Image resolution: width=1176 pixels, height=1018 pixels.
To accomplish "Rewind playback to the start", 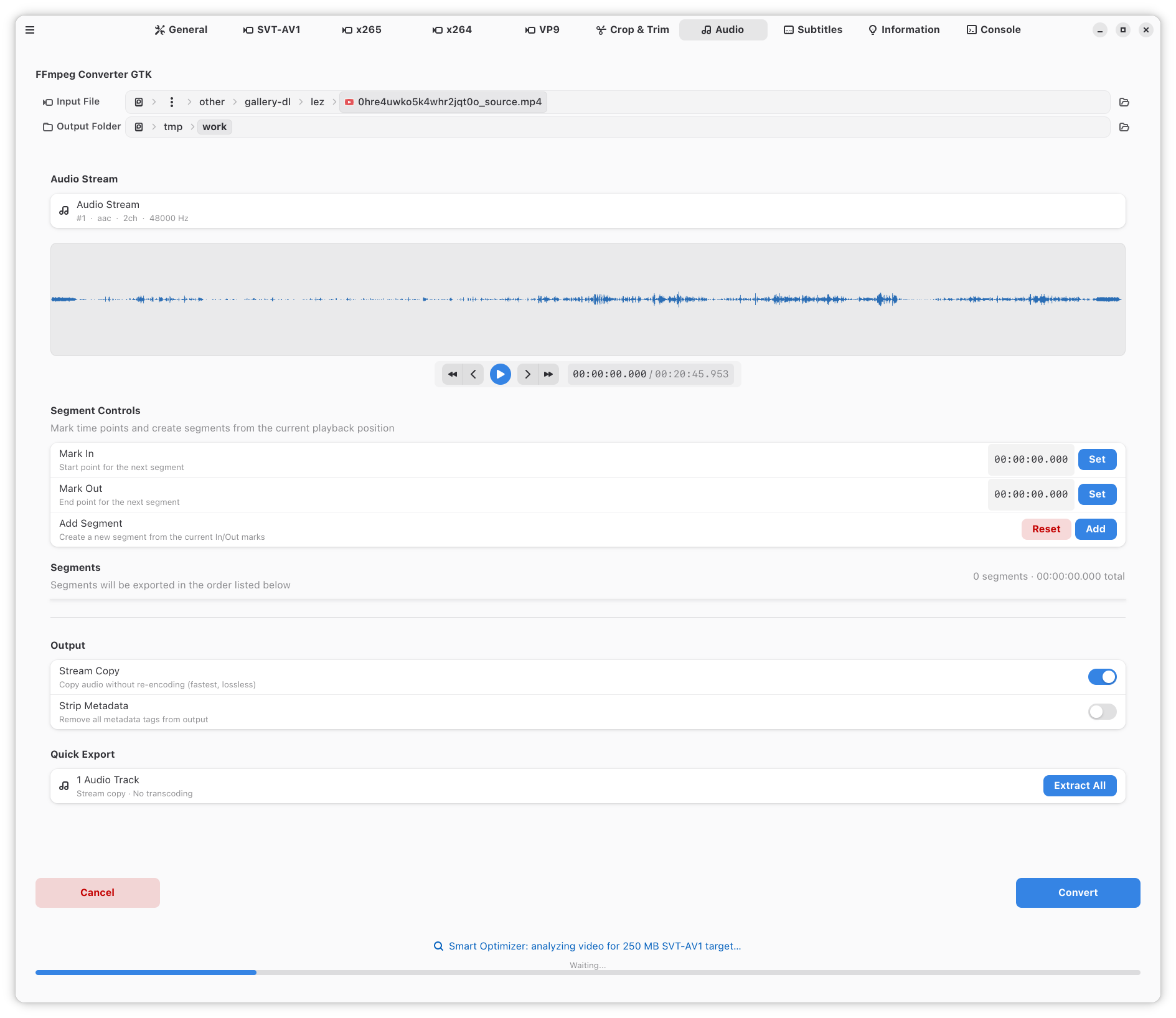I will click(453, 374).
